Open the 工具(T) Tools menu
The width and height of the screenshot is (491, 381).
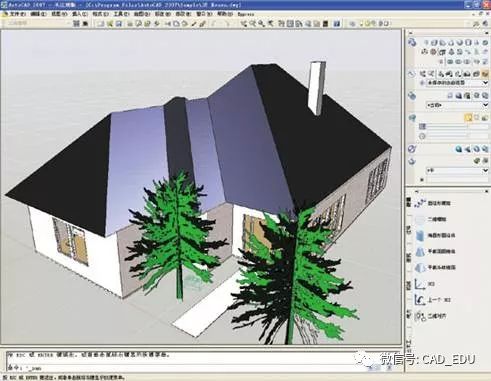[x=121, y=14]
